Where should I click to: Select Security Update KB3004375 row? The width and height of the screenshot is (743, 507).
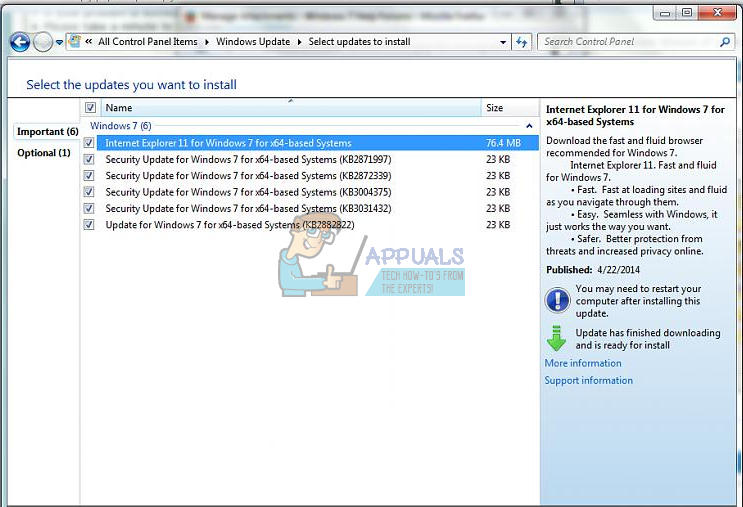click(317, 192)
